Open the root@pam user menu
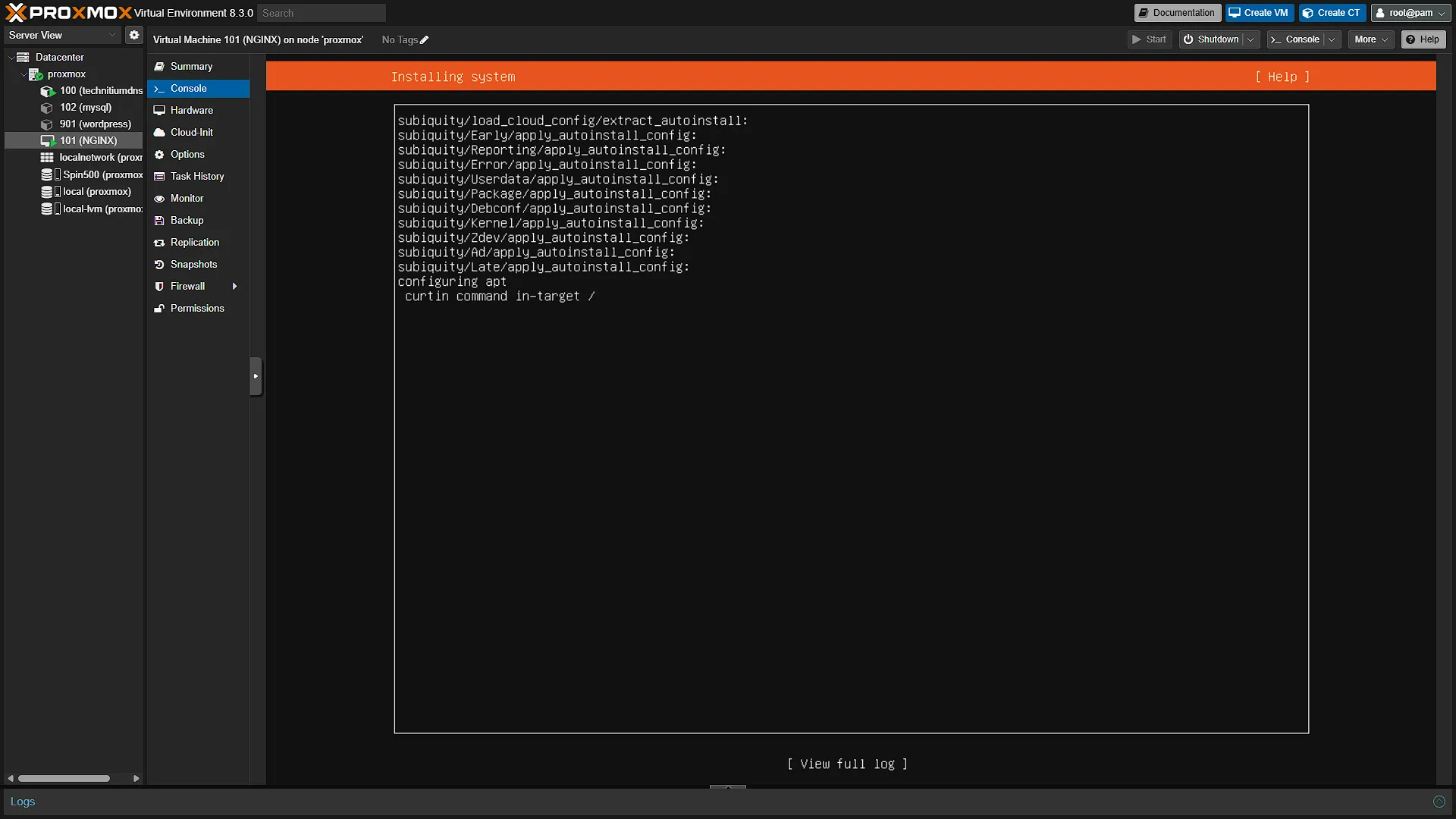 pyautogui.click(x=1410, y=13)
